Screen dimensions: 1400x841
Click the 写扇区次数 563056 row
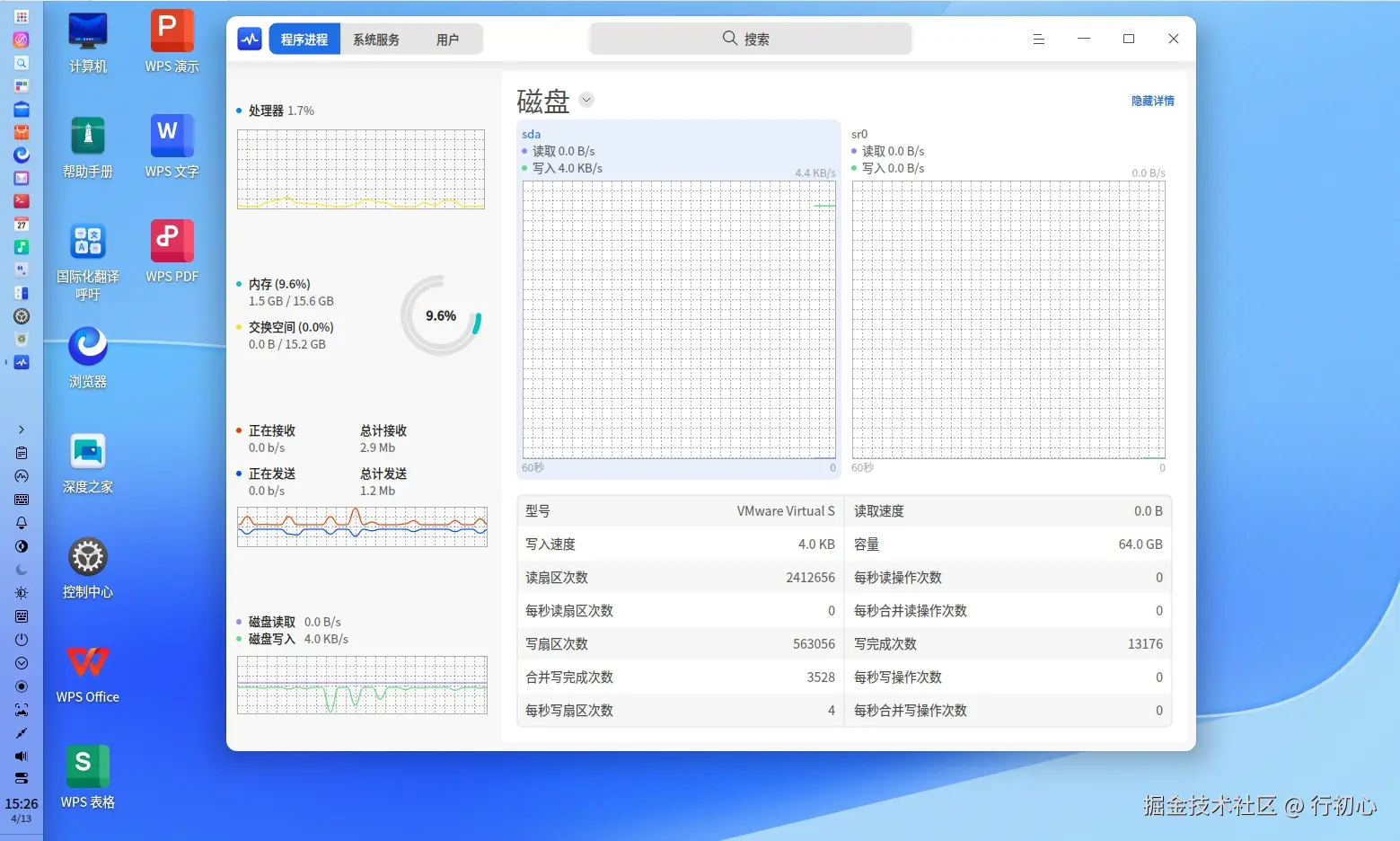click(x=680, y=644)
